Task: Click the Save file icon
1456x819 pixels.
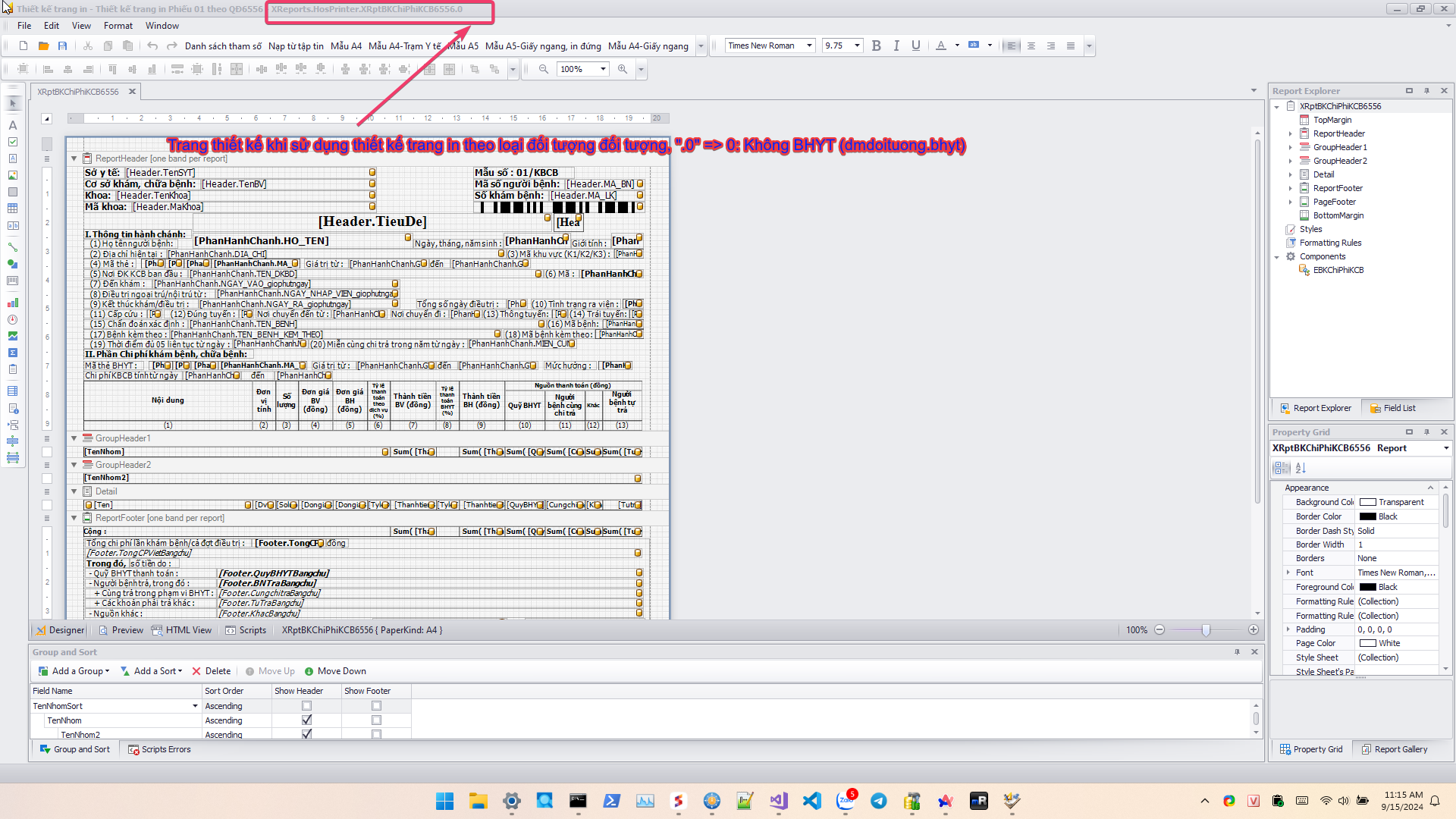Action: click(62, 46)
